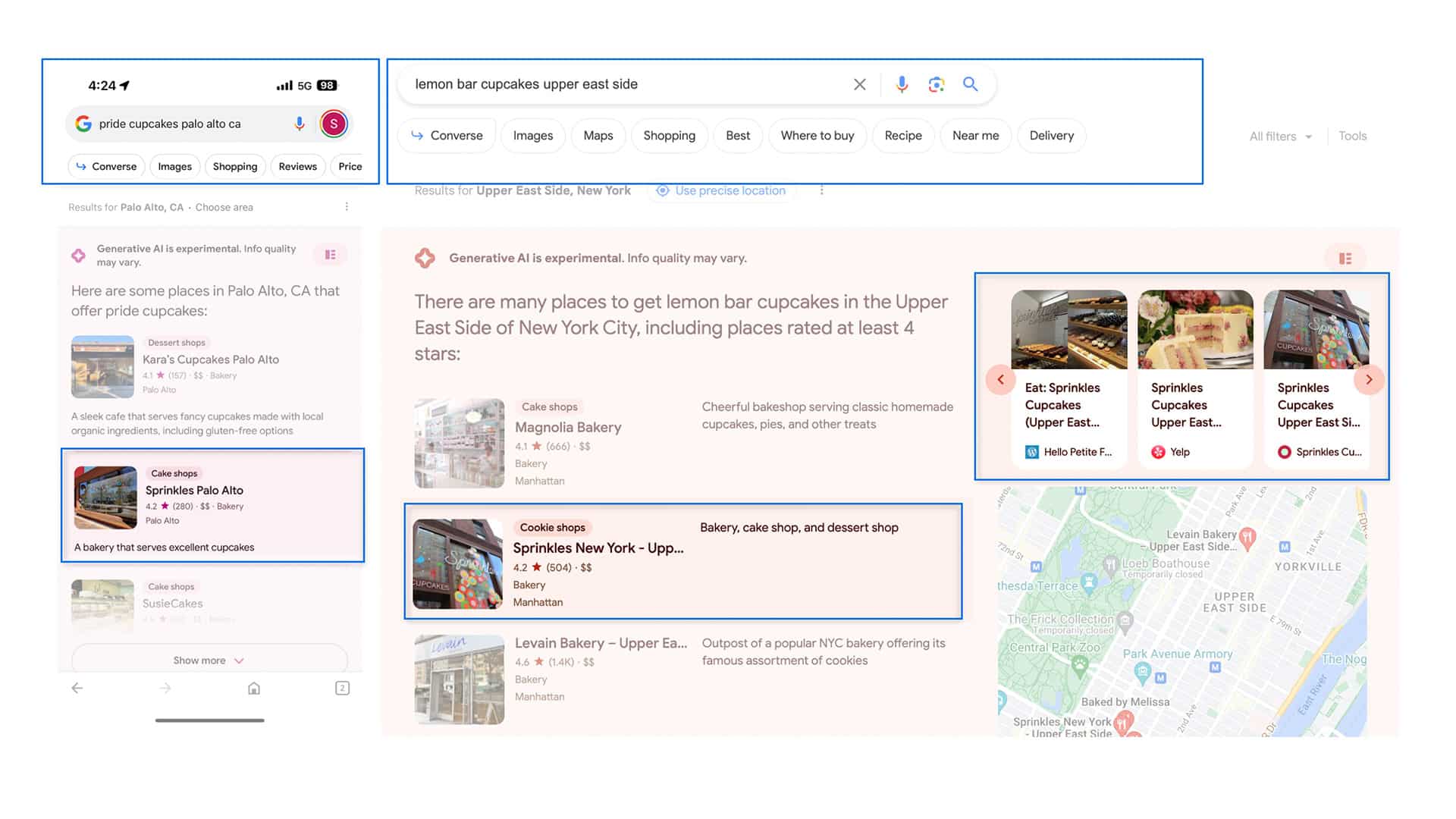The height and width of the screenshot is (819, 1456).
Task: Activate voice search with the microphone icon
Action: pos(901,84)
